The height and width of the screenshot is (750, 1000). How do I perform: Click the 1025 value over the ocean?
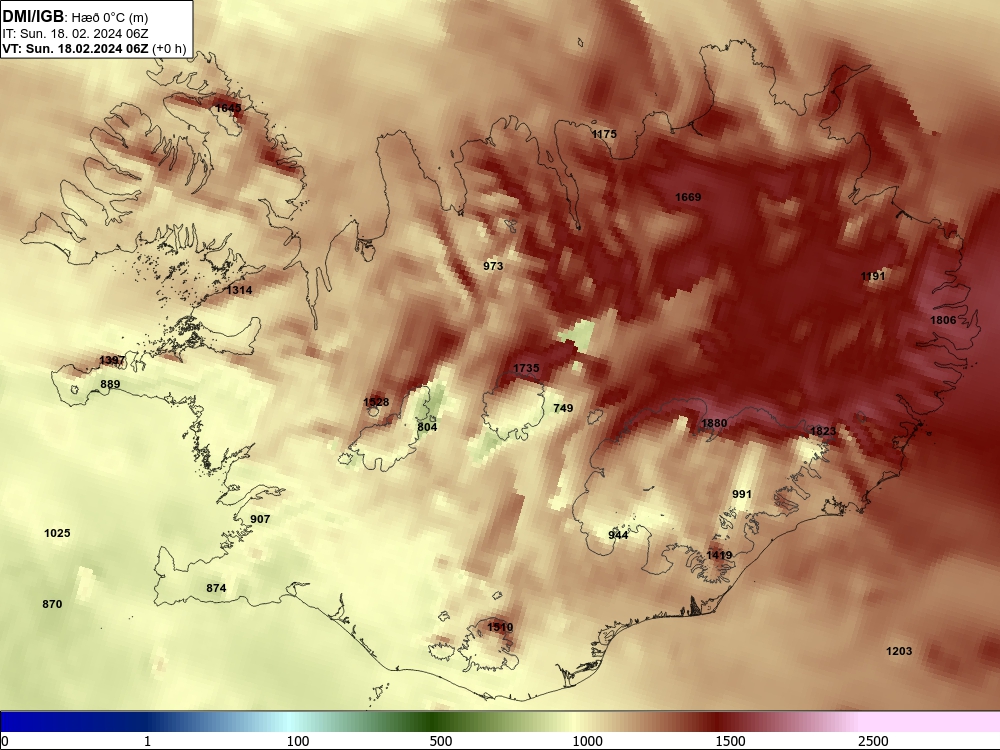coord(57,533)
